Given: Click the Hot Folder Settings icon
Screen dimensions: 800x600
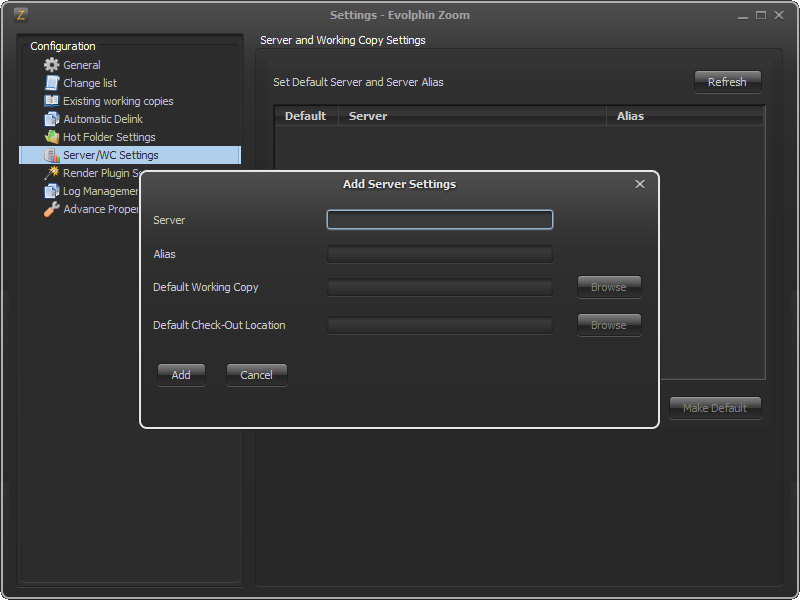Looking at the screenshot, I should pos(52,137).
